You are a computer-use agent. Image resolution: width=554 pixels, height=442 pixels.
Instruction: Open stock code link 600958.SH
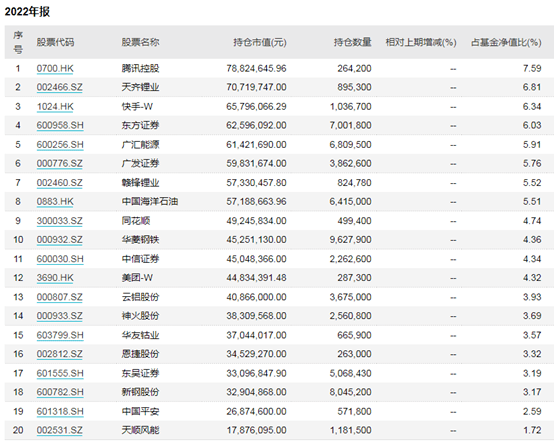[60, 125]
